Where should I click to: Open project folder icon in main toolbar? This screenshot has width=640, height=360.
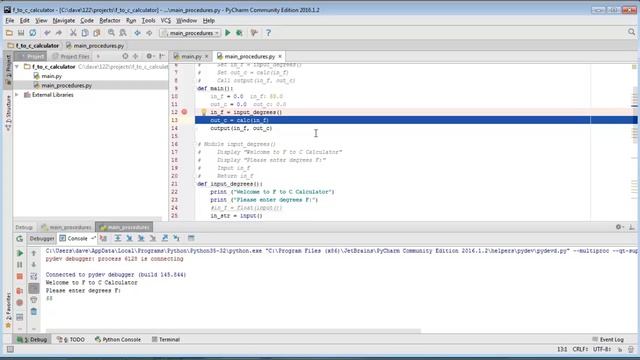9,33
